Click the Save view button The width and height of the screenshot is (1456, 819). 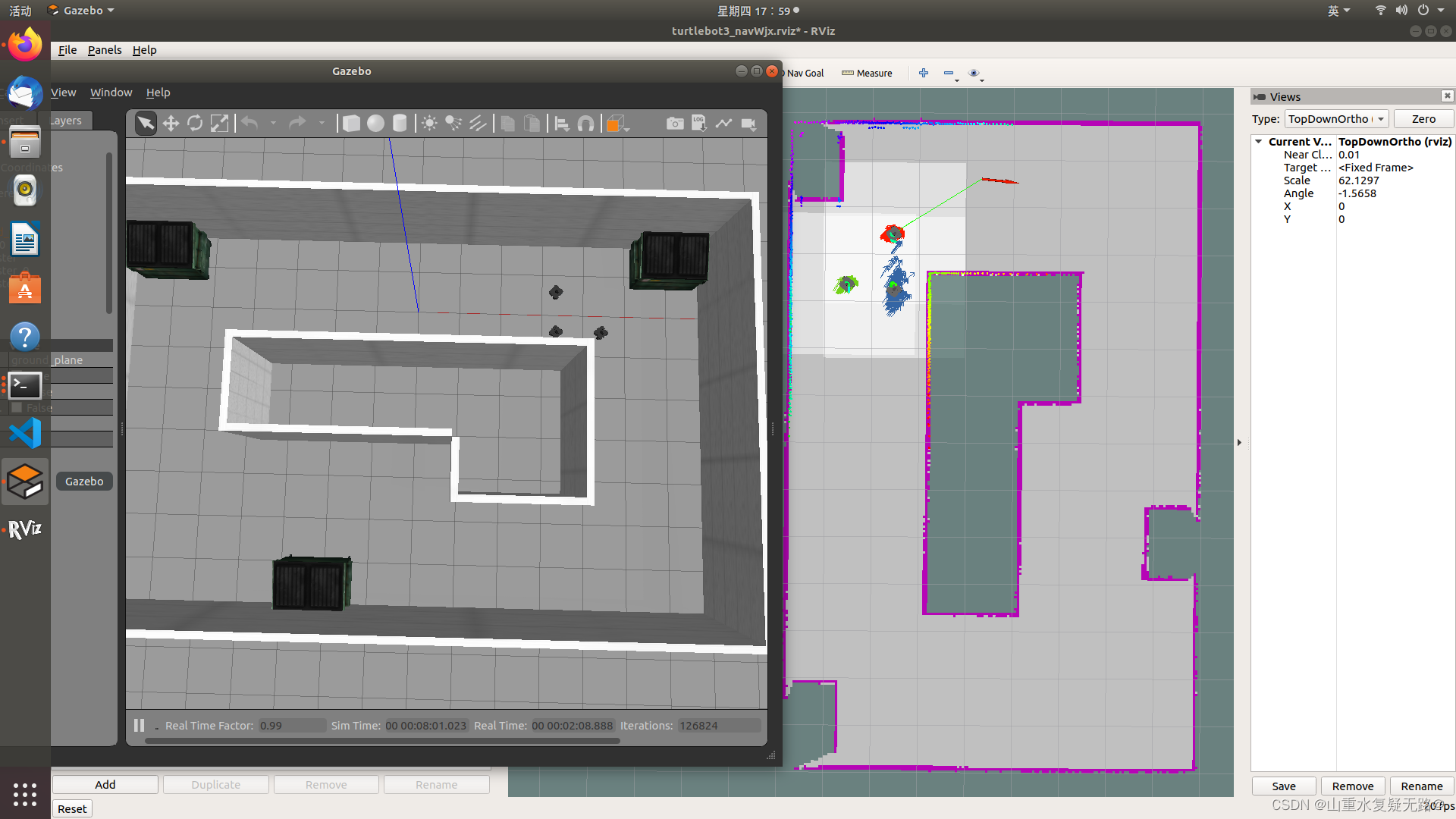tap(1284, 786)
